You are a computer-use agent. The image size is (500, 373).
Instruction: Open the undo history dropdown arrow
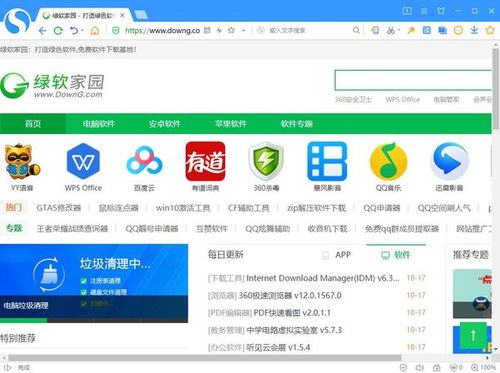82,31
